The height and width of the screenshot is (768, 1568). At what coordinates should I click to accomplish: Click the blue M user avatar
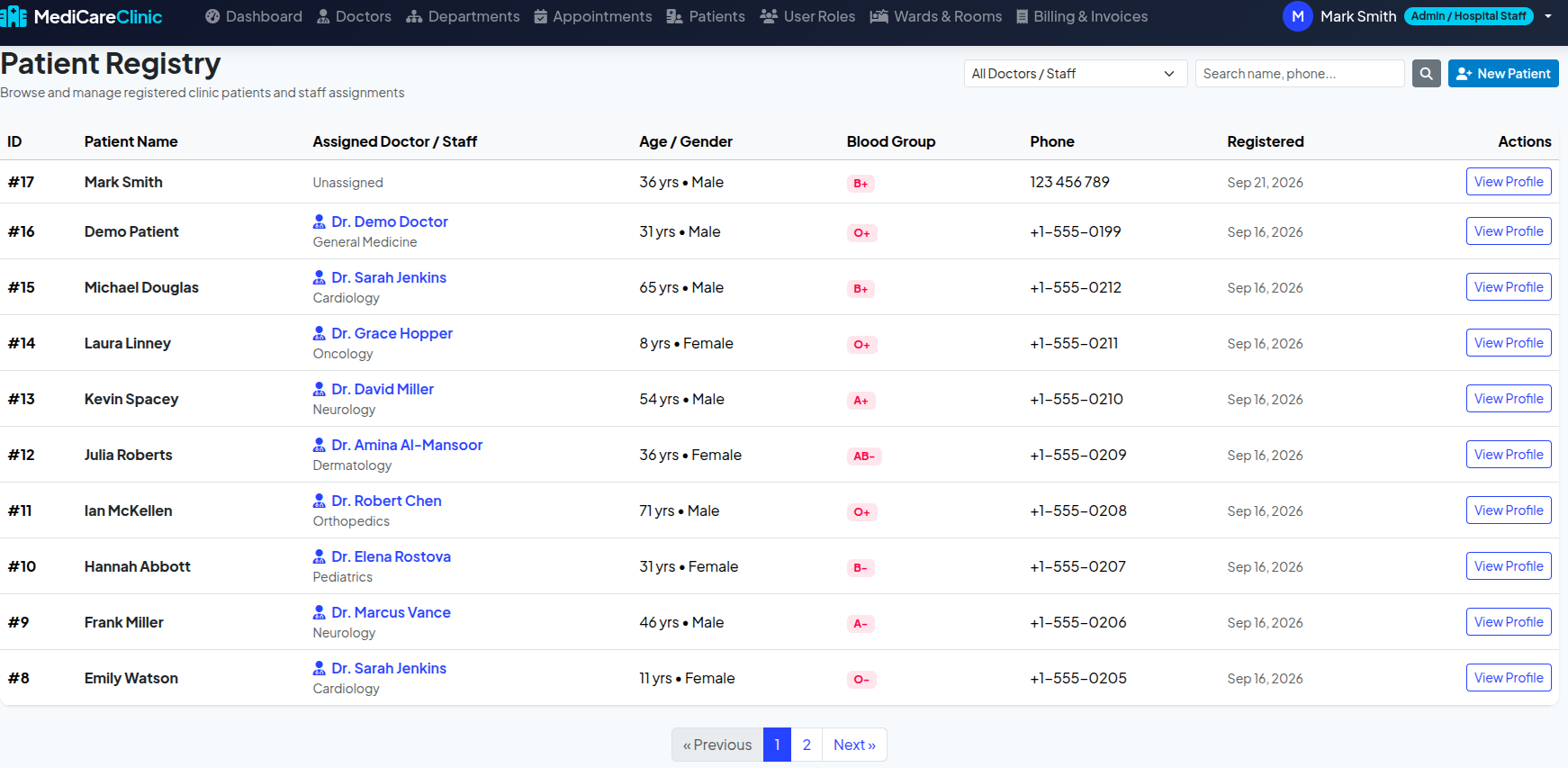click(1298, 16)
